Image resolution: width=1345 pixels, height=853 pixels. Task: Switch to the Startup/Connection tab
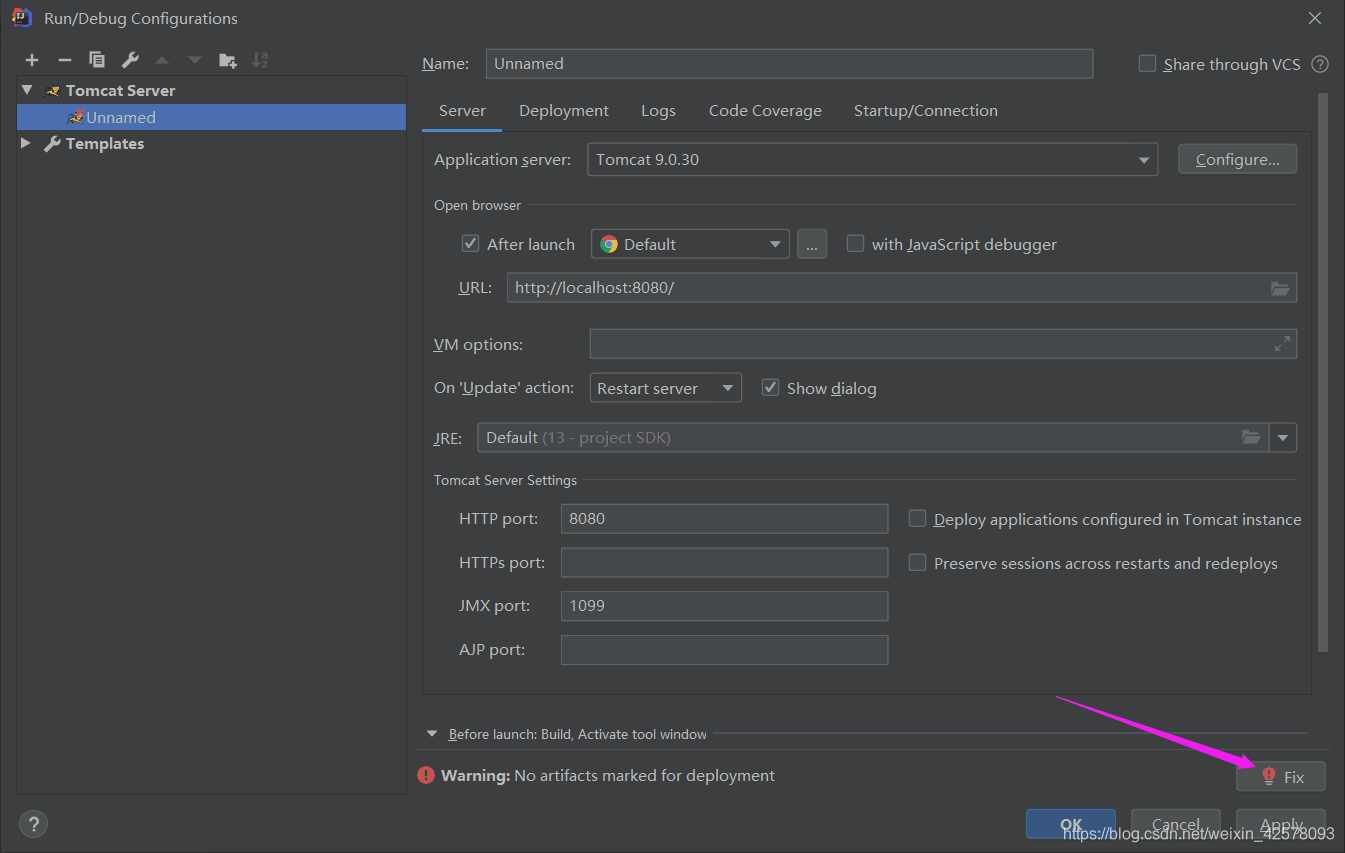[926, 111]
